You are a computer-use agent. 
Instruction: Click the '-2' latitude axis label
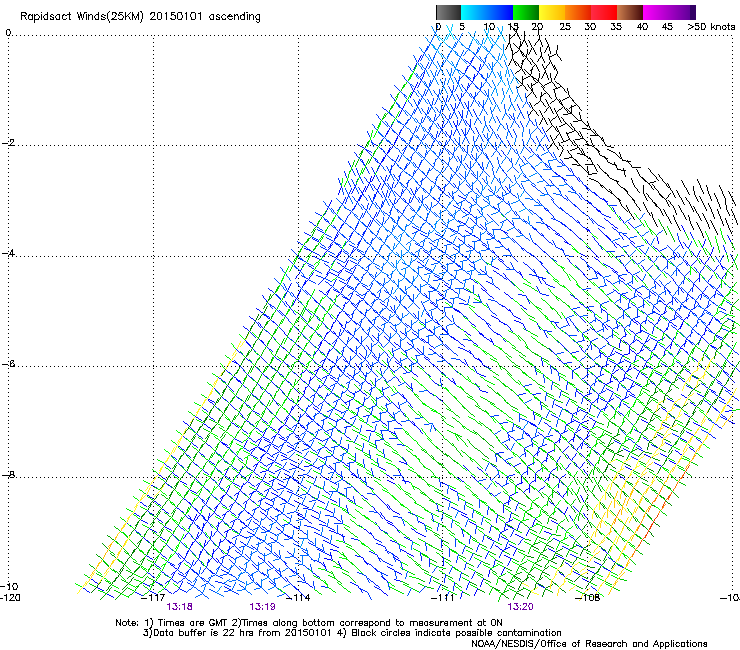(x=8, y=143)
